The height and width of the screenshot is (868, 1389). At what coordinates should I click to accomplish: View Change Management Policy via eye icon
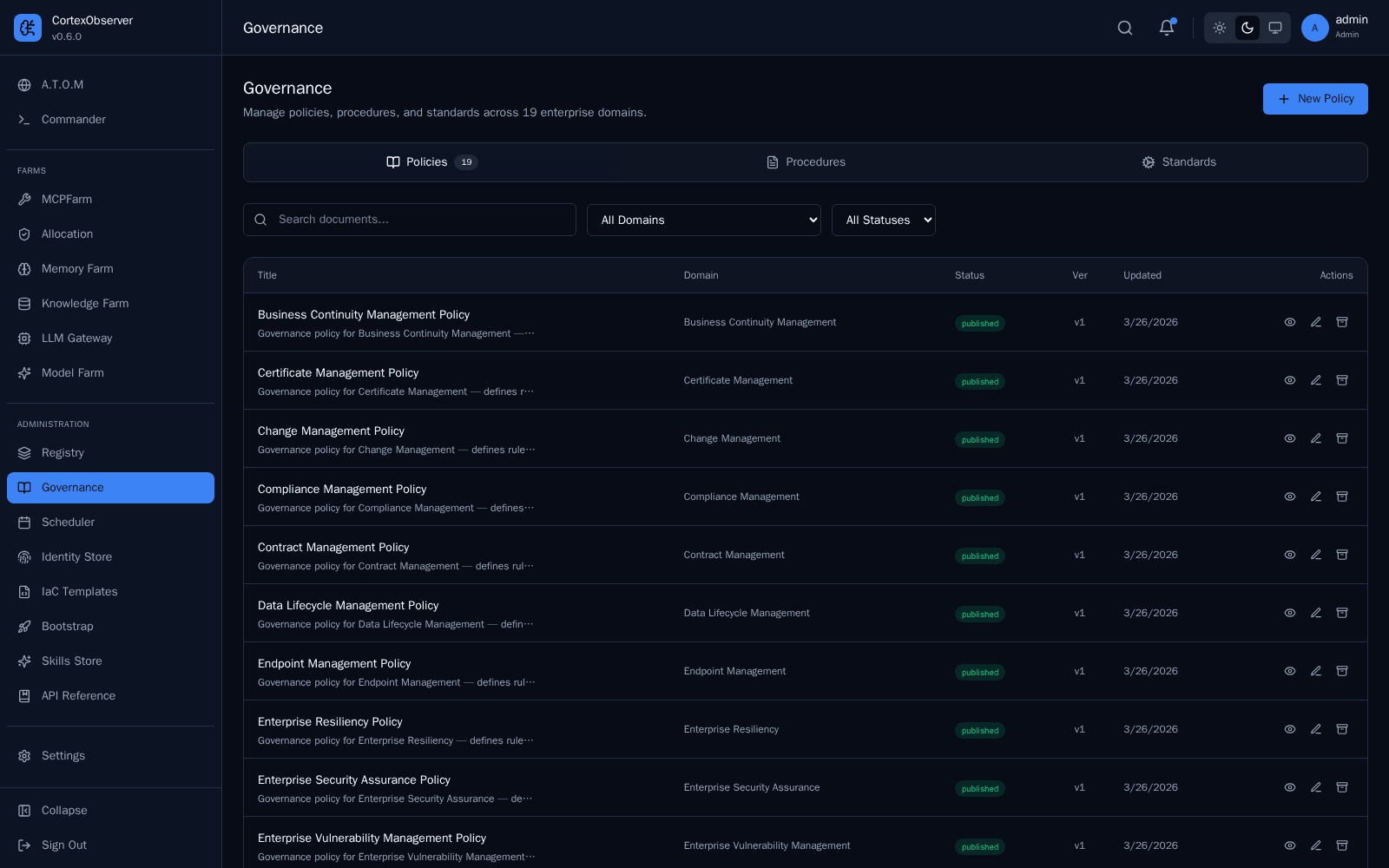pos(1290,438)
